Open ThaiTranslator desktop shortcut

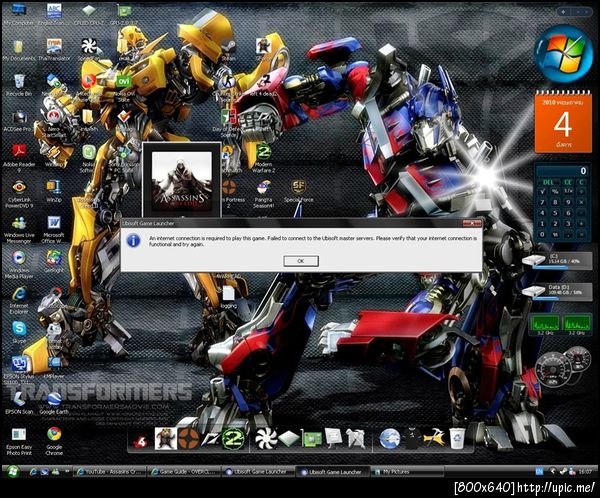point(54,50)
